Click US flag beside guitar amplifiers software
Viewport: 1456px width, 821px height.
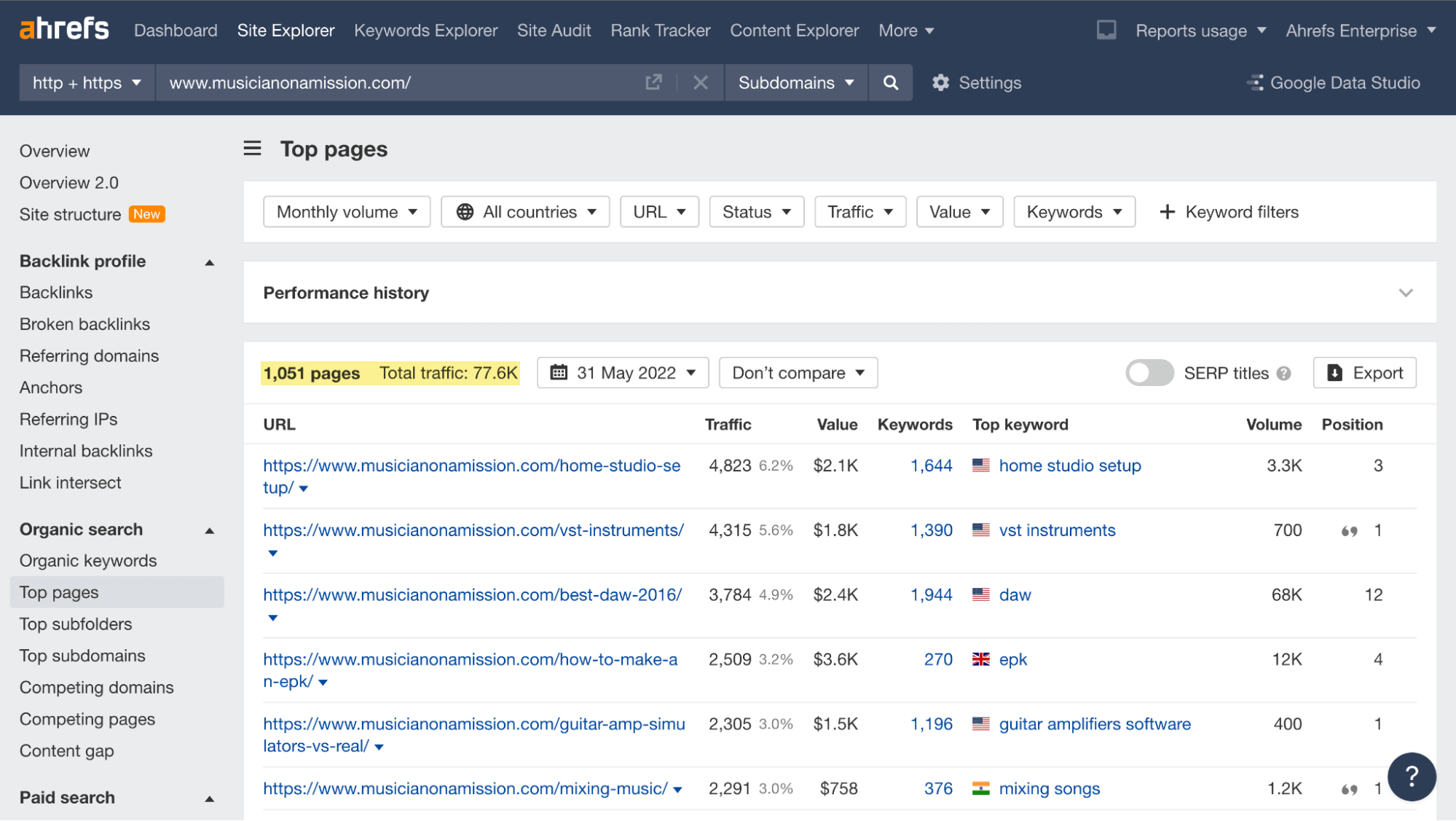[x=981, y=724]
